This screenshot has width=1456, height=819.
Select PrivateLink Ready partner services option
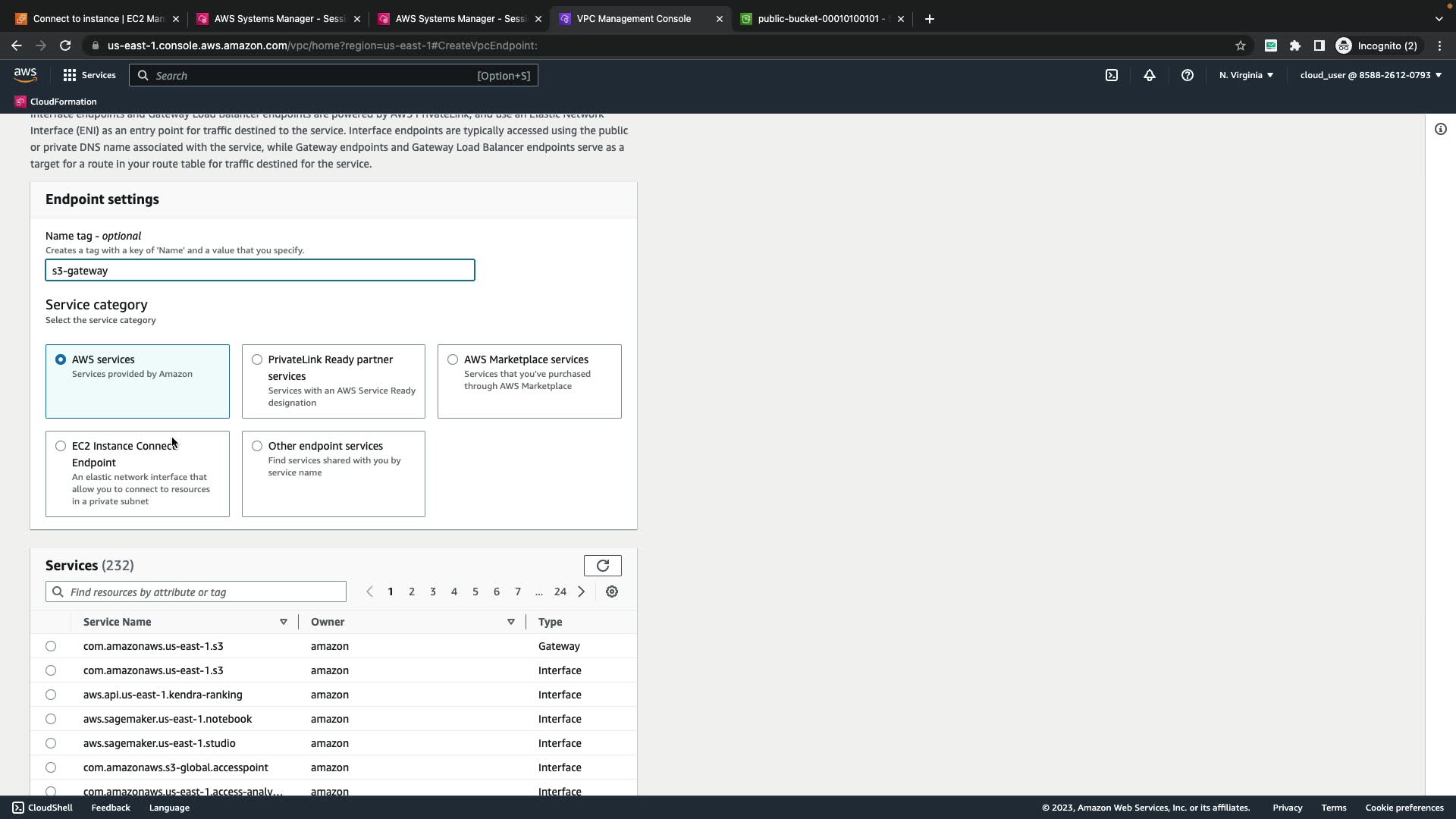point(257,359)
